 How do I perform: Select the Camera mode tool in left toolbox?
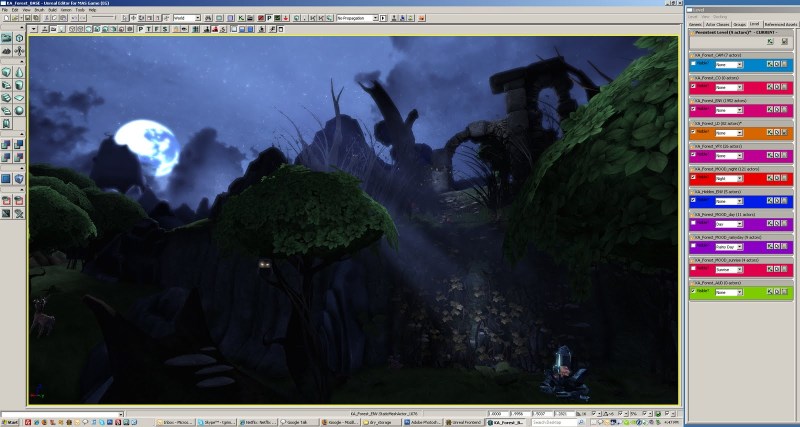point(6,38)
